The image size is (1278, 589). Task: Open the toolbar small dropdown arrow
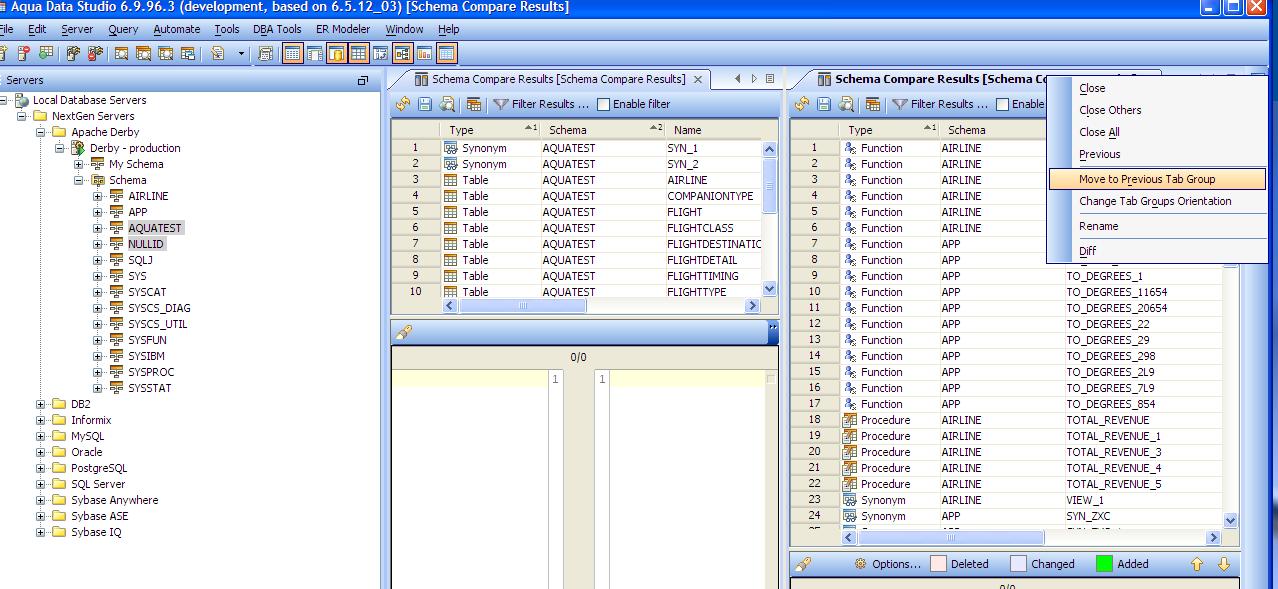[x=242, y=54]
